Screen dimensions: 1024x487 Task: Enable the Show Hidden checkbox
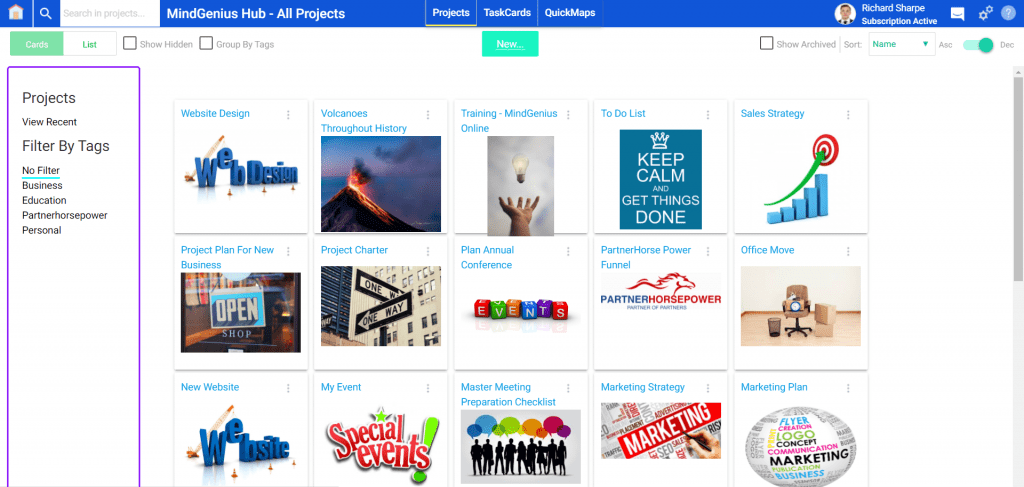[x=130, y=44]
